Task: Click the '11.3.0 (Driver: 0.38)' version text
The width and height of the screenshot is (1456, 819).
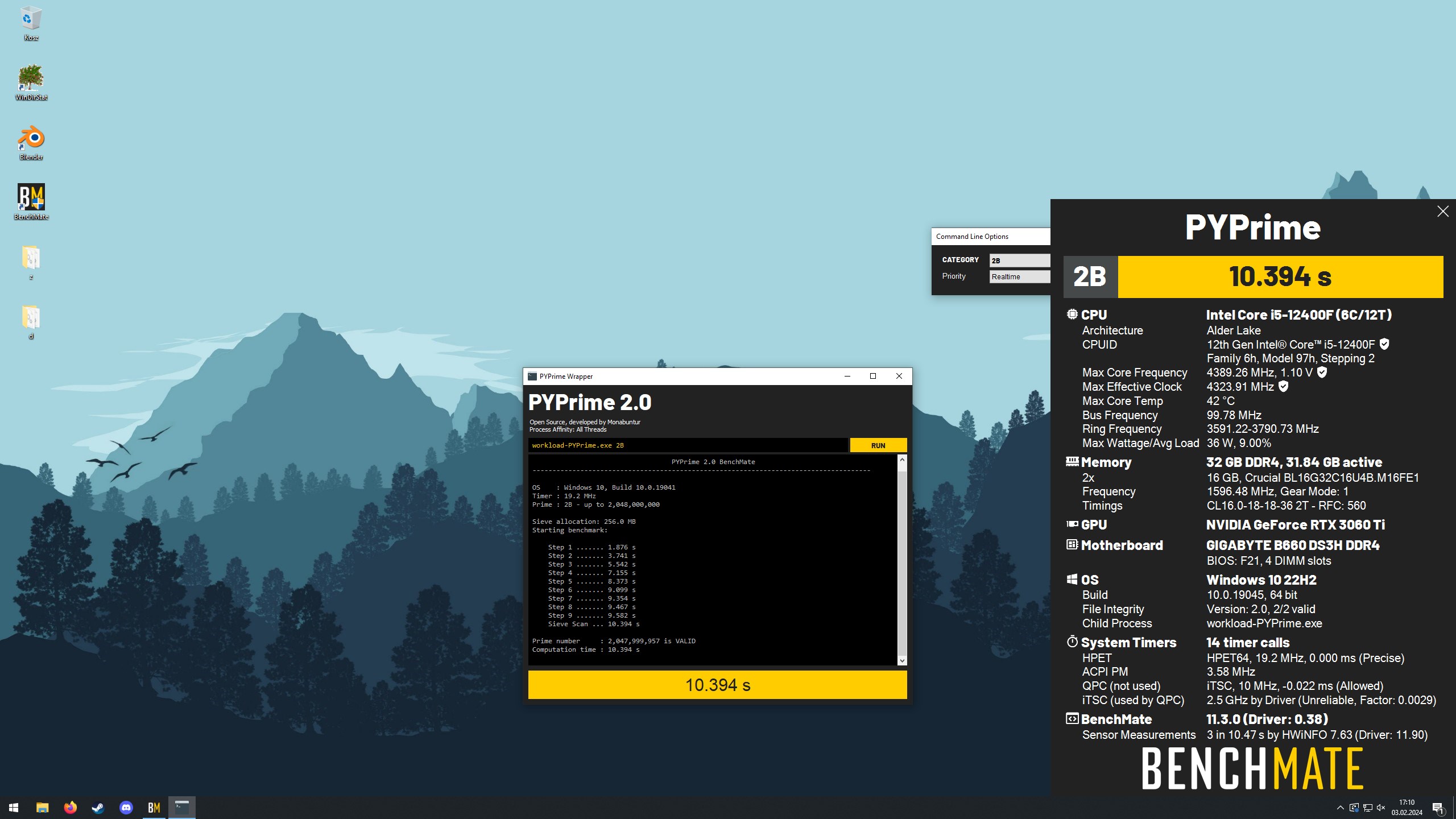Action: 1267,719
